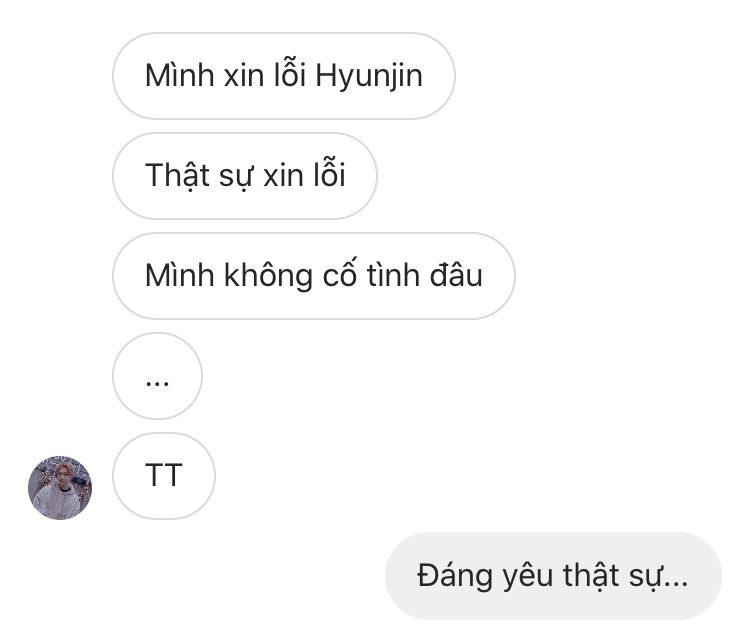Tap the "Thật sự xin lỗi" message
The height and width of the screenshot is (643, 750).
coord(245,176)
